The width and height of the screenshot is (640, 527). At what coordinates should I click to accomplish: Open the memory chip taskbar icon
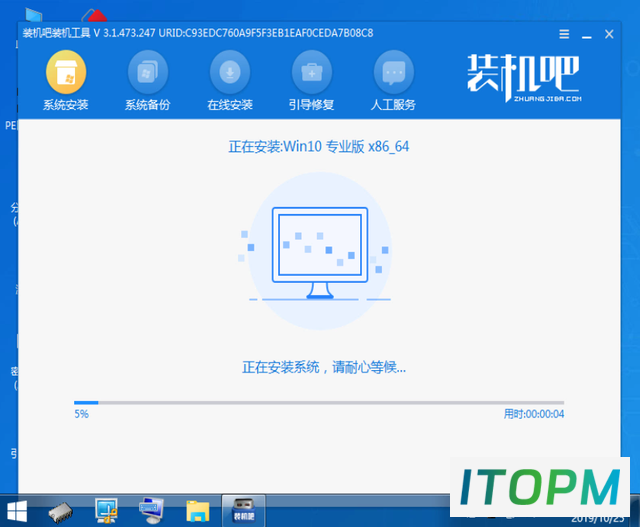(60, 512)
